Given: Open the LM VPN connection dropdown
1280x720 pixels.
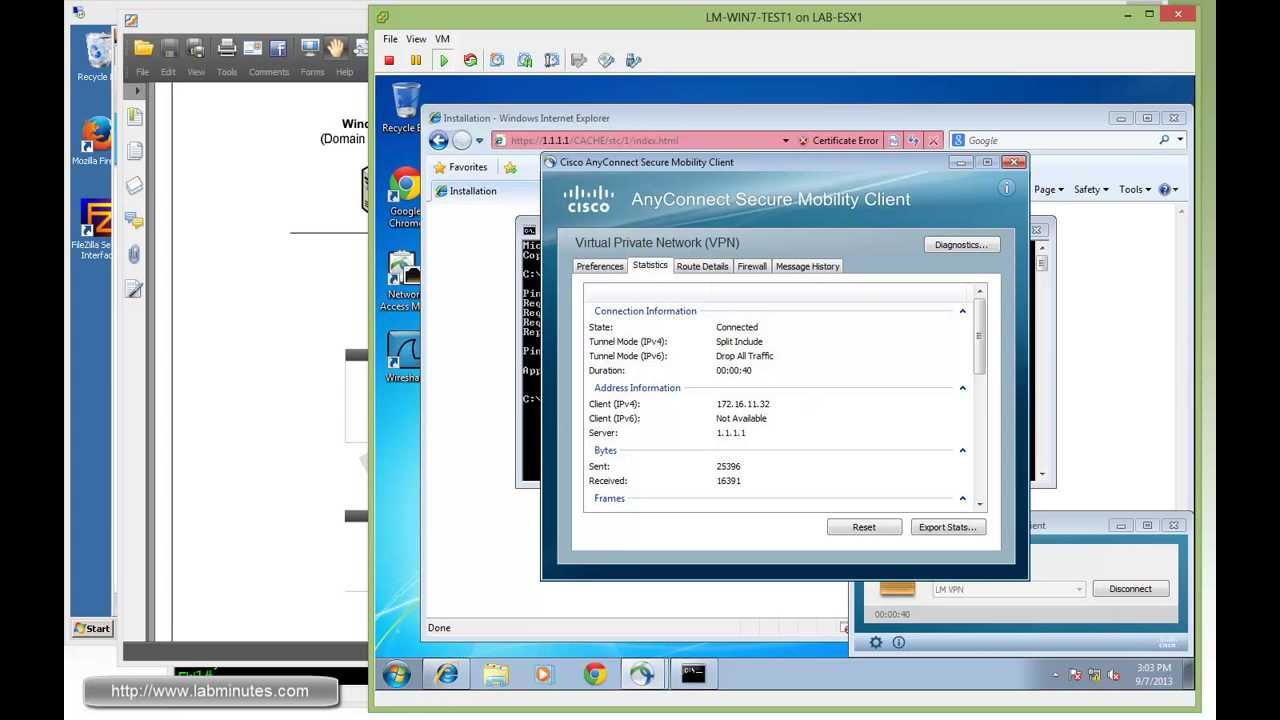Looking at the screenshot, I should pos(1079,589).
